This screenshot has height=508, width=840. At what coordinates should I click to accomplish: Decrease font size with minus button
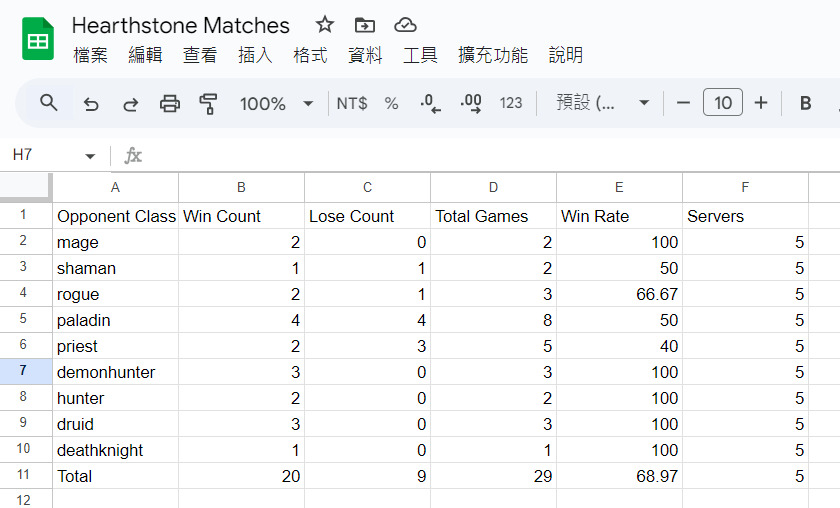coord(683,103)
